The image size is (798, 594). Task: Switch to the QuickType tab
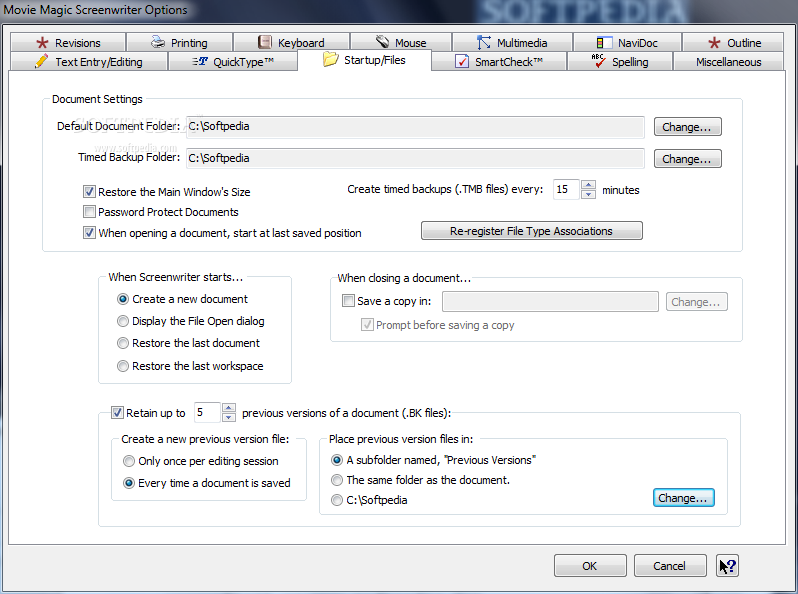tap(233, 62)
